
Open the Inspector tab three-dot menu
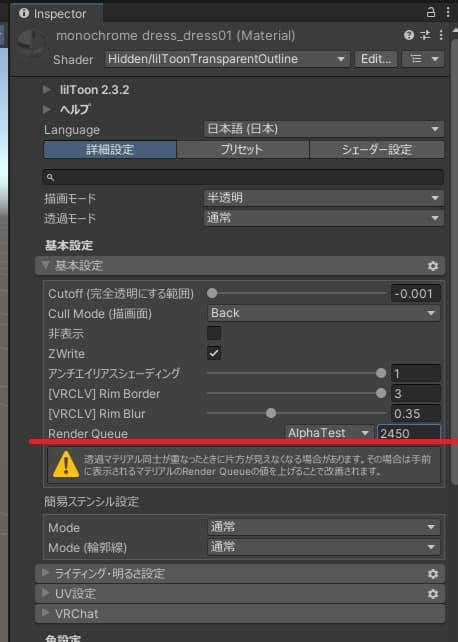[448, 12]
